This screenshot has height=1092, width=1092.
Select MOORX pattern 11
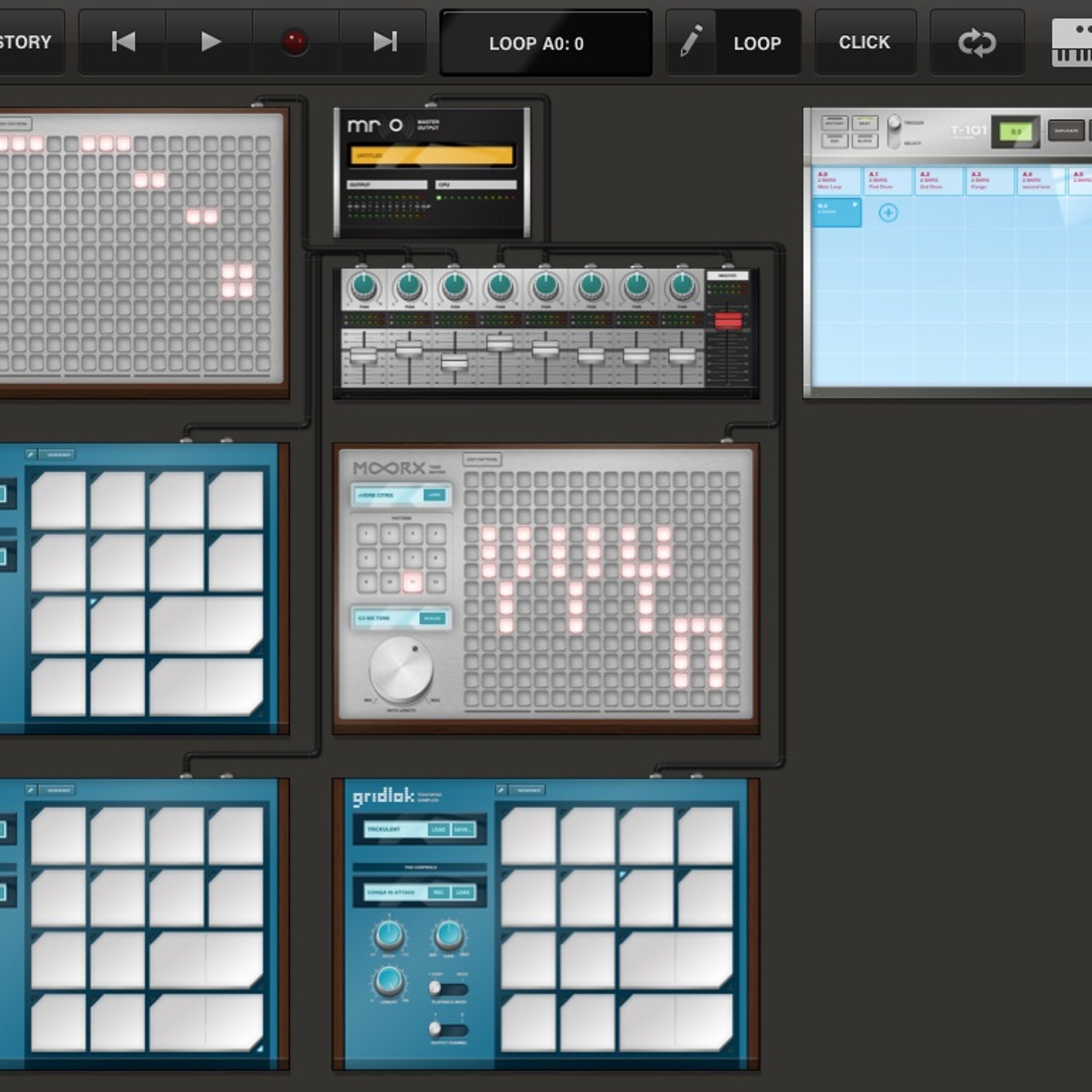click(413, 582)
